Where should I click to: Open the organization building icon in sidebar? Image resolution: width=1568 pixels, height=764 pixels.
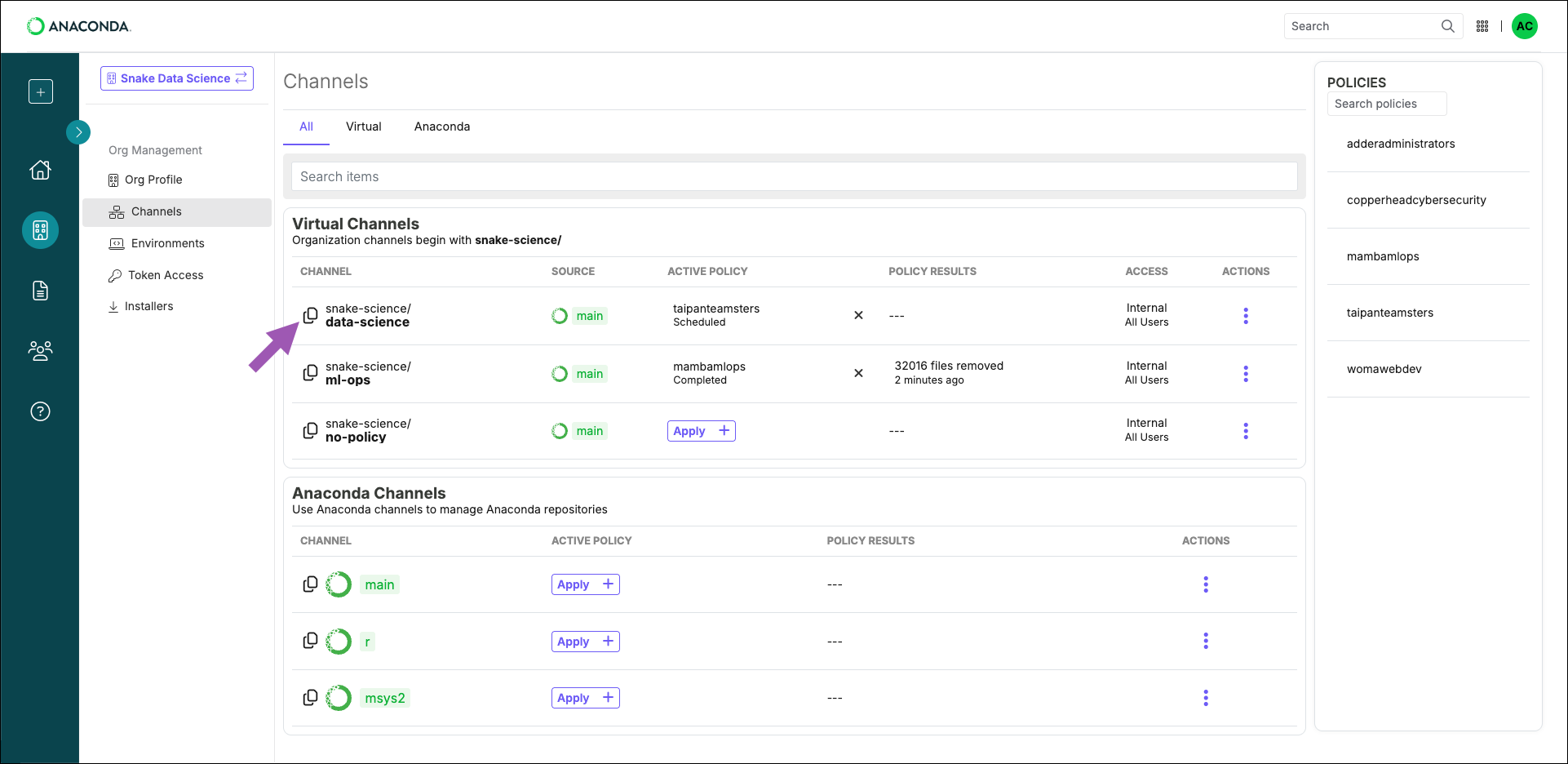[40, 230]
